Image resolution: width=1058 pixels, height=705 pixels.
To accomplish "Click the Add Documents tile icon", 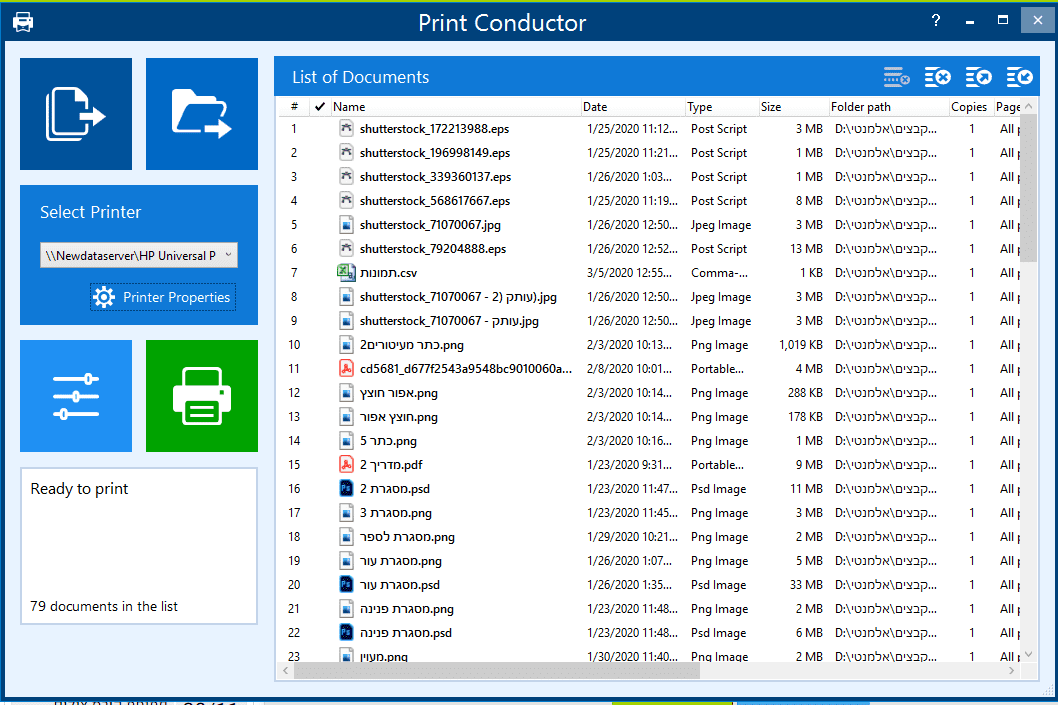I will pos(76,114).
